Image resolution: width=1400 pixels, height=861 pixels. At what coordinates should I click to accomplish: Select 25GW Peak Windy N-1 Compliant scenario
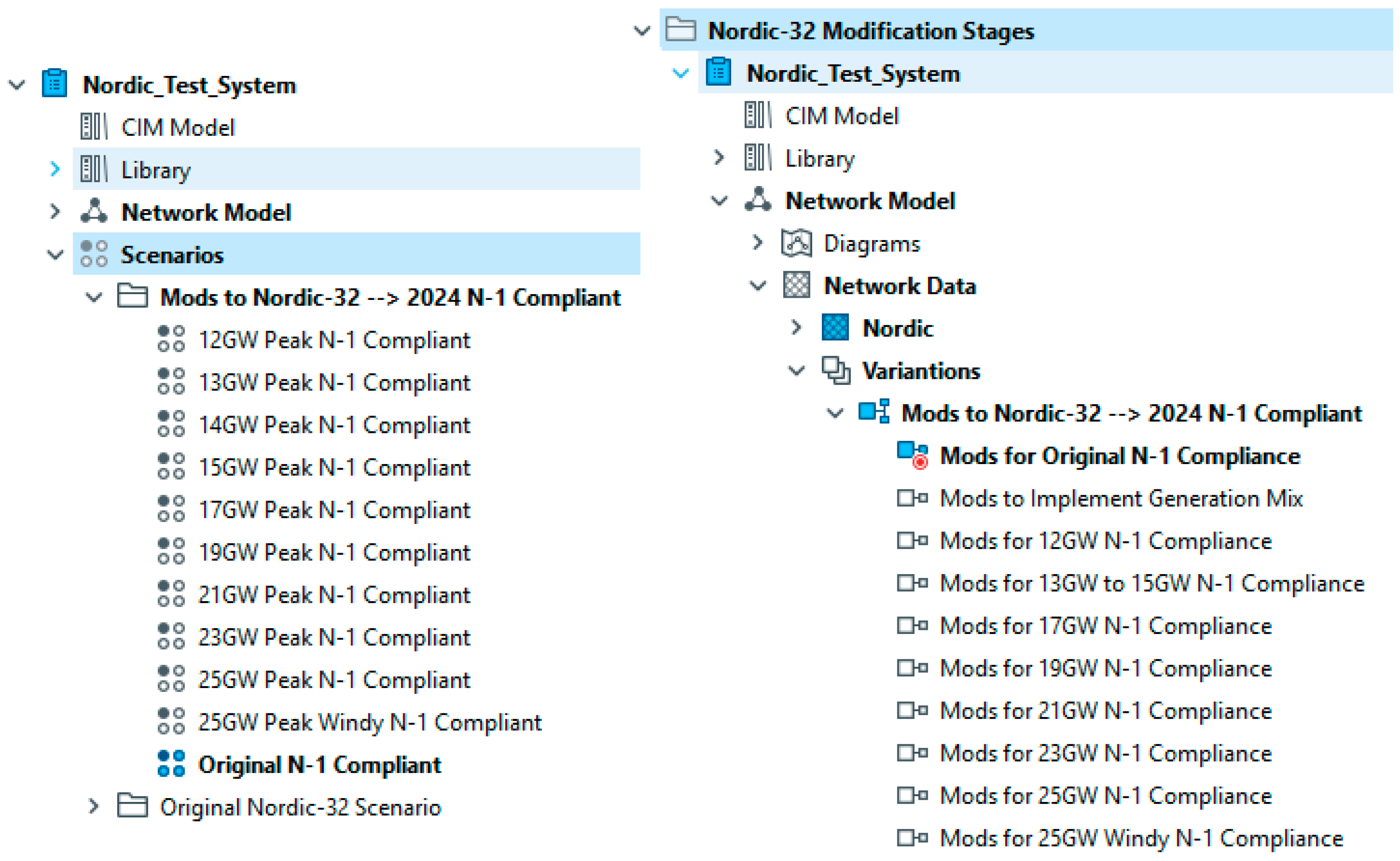(x=370, y=722)
